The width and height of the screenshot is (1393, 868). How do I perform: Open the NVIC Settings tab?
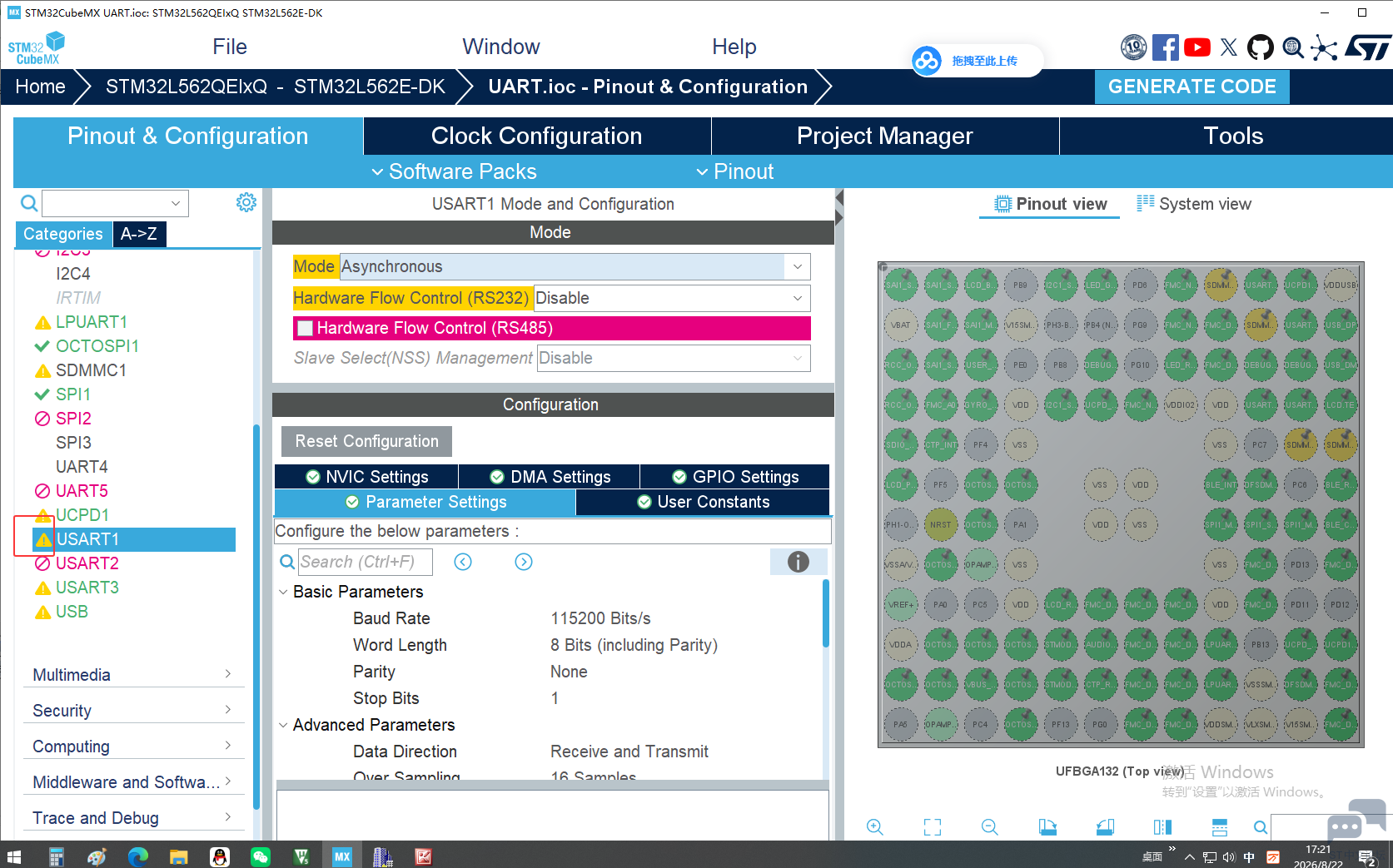point(366,477)
